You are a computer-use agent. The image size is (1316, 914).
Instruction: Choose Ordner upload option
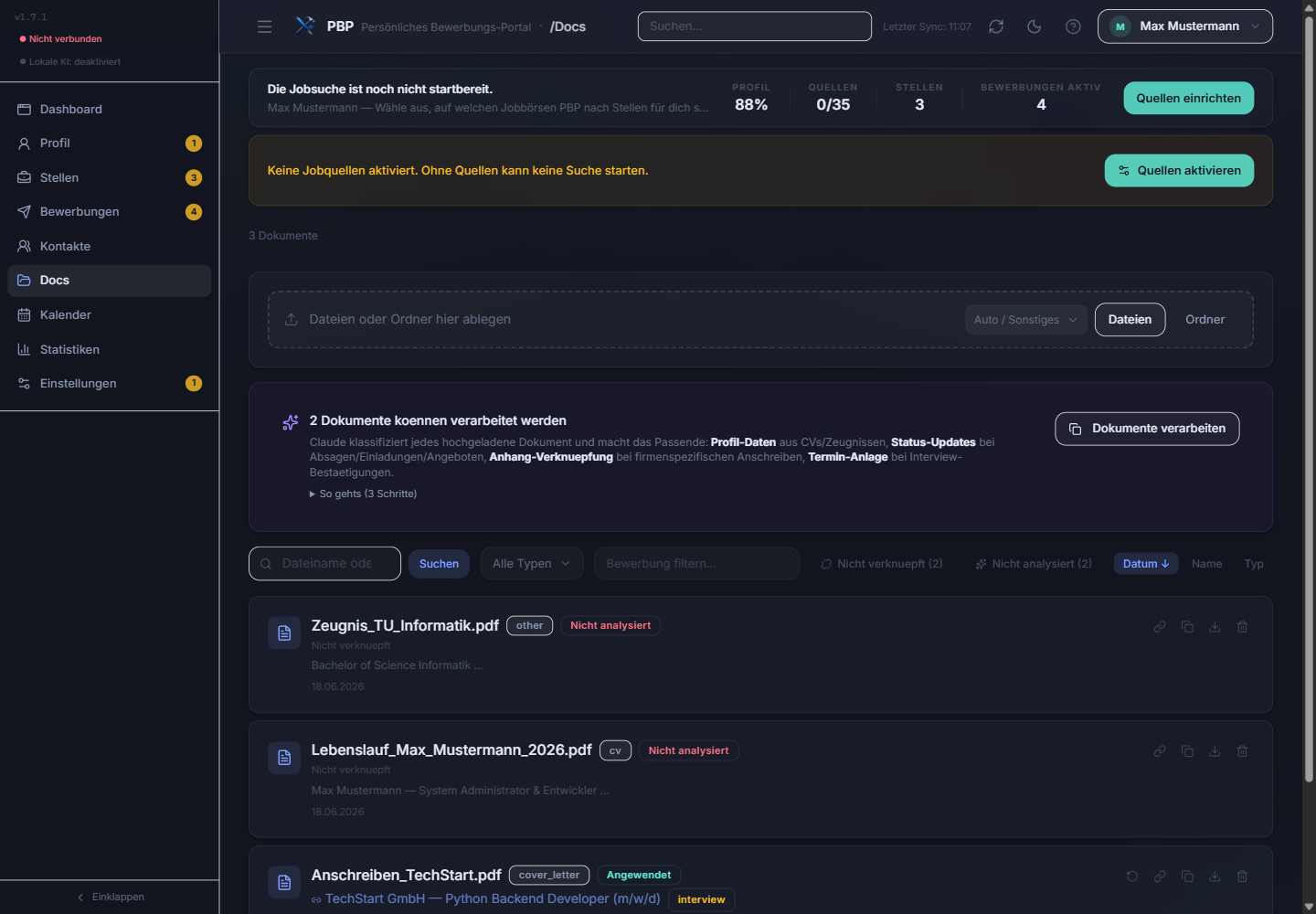tap(1205, 320)
